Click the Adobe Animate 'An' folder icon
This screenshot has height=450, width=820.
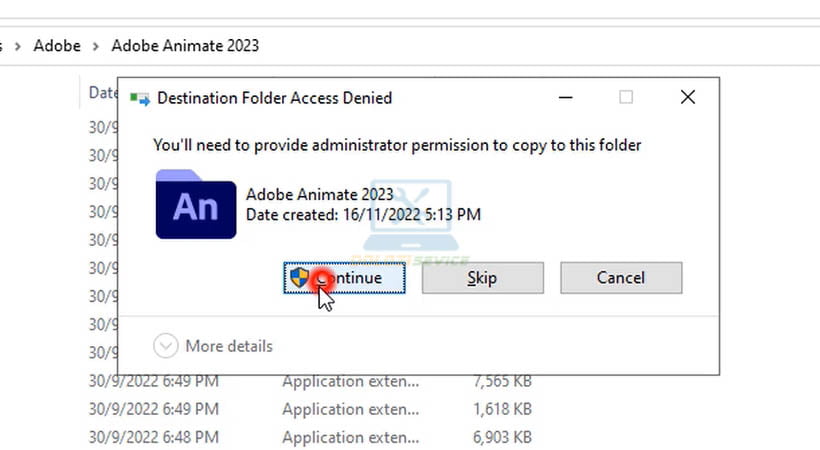(196, 204)
